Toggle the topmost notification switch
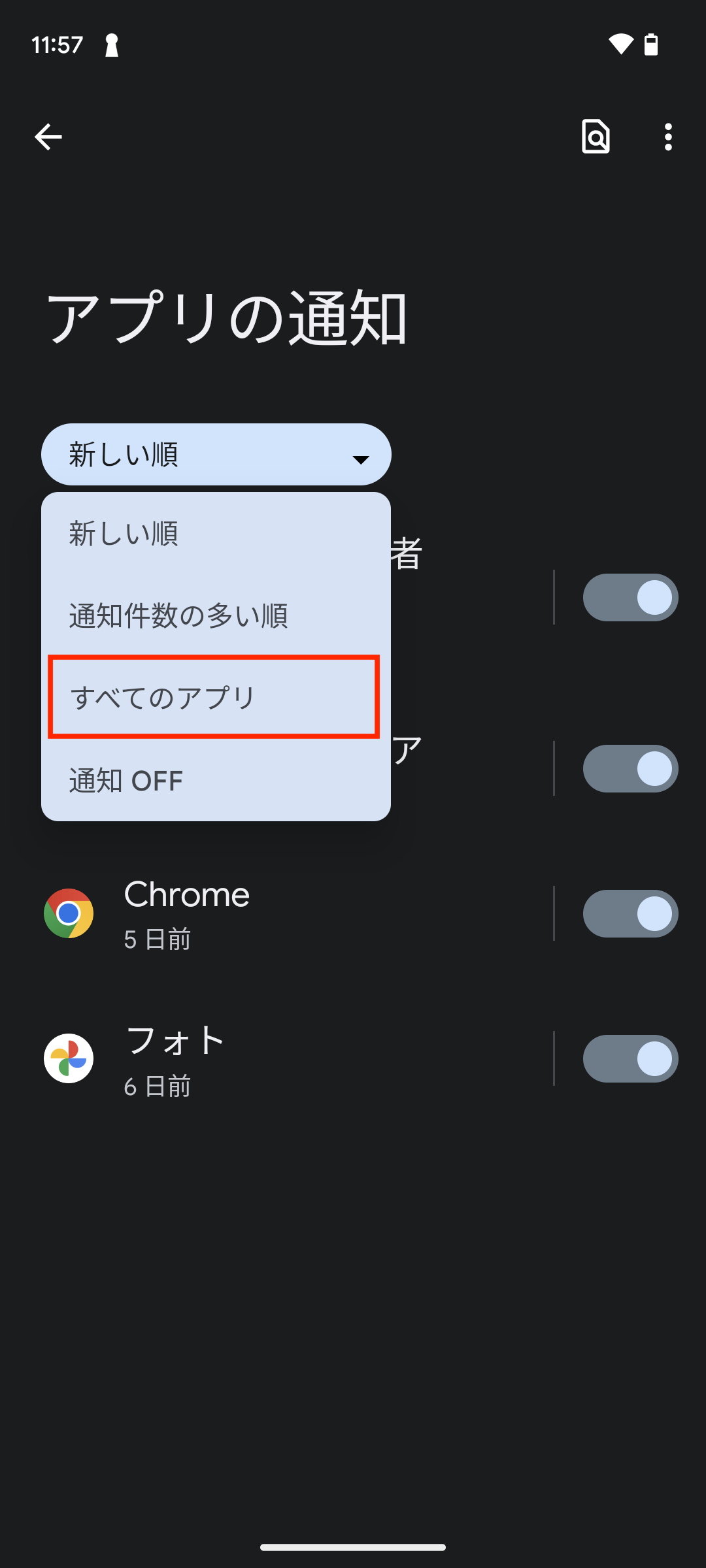Image resolution: width=706 pixels, height=1568 pixels. tap(630, 597)
